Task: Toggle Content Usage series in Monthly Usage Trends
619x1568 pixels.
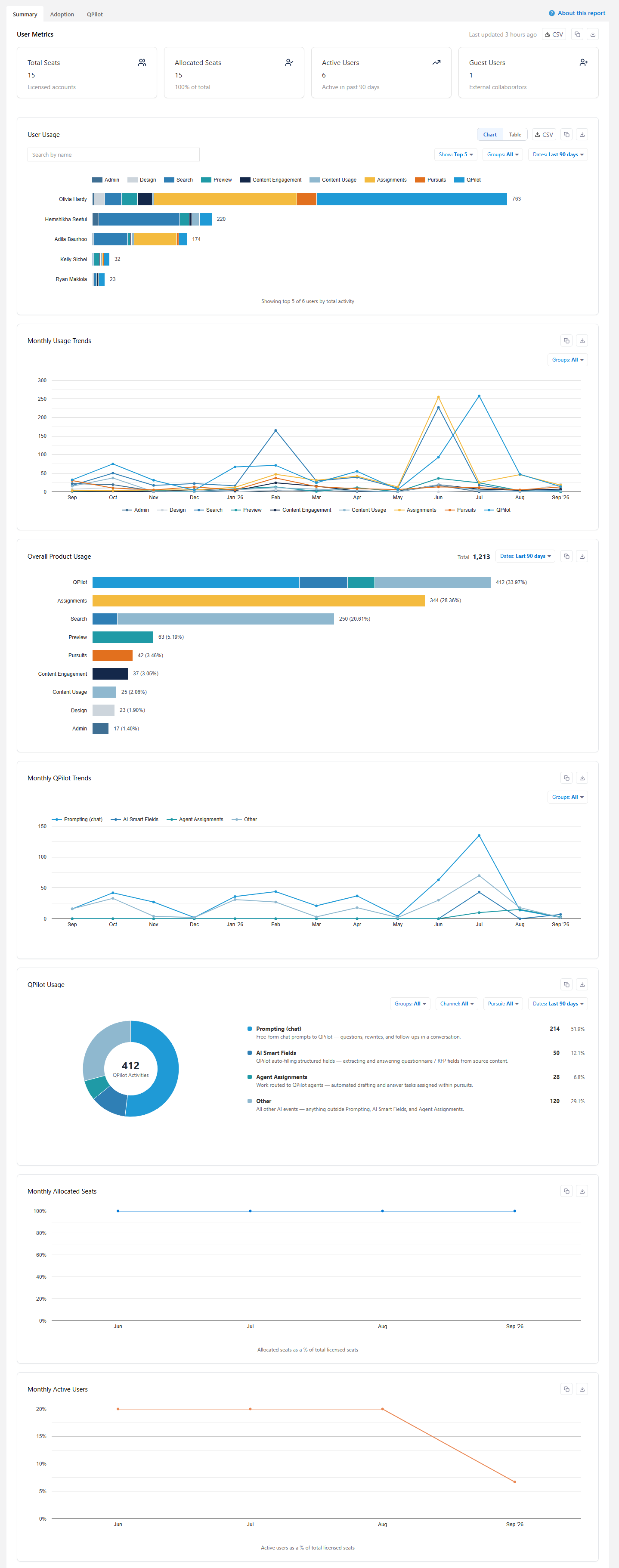Action: click(363, 510)
